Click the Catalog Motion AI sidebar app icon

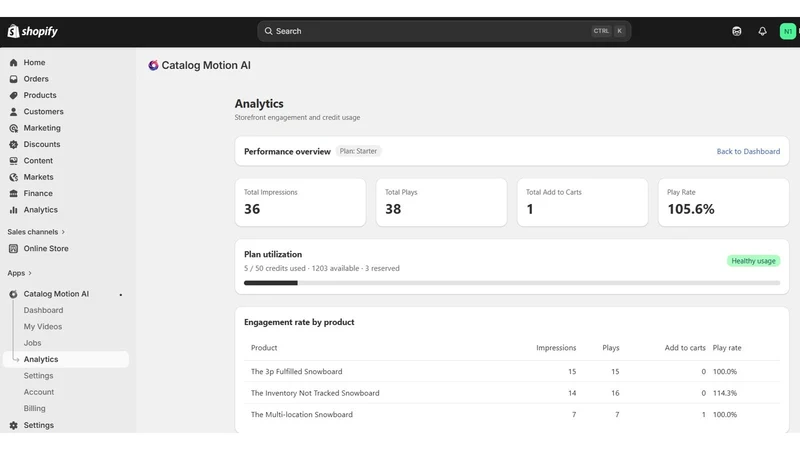click(13, 294)
